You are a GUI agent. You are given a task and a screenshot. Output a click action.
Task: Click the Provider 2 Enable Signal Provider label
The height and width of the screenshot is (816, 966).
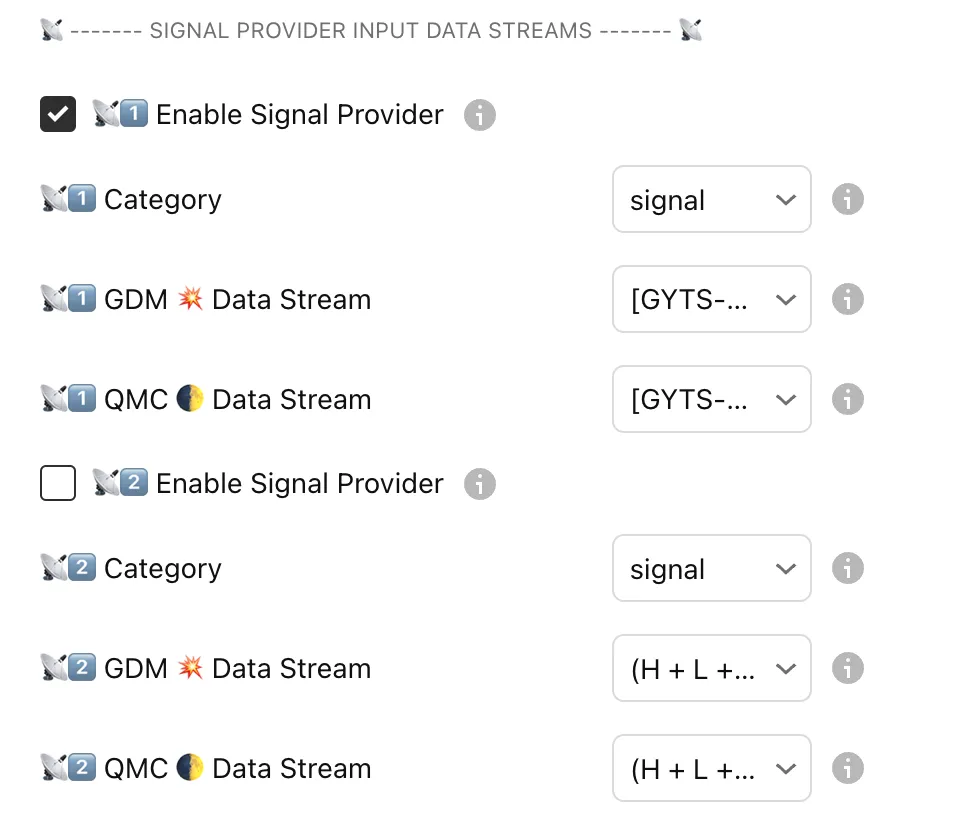(299, 484)
